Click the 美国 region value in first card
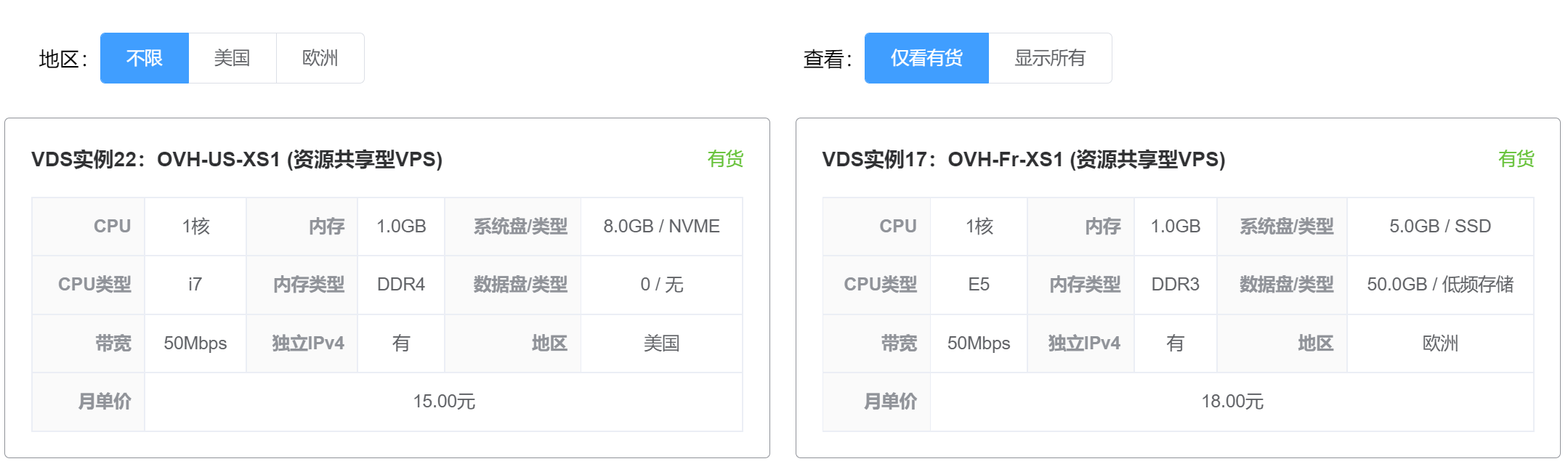The image size is (1568, 472). pos(662,343)
